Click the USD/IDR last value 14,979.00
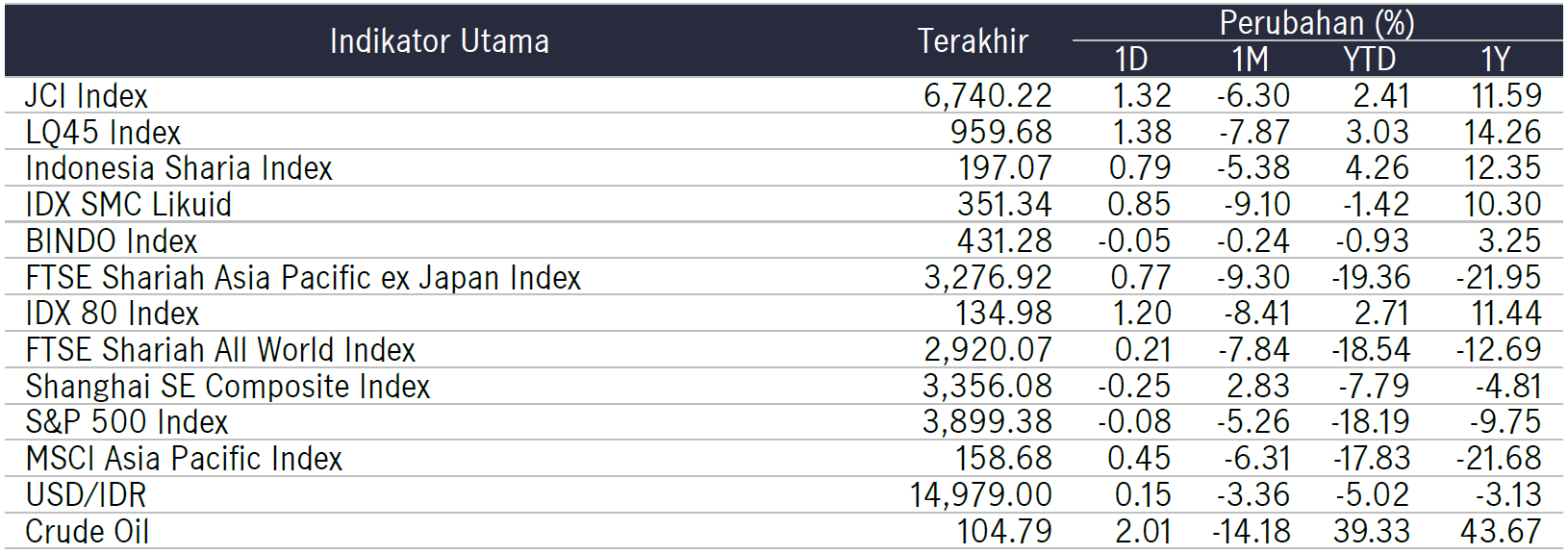 981,495
